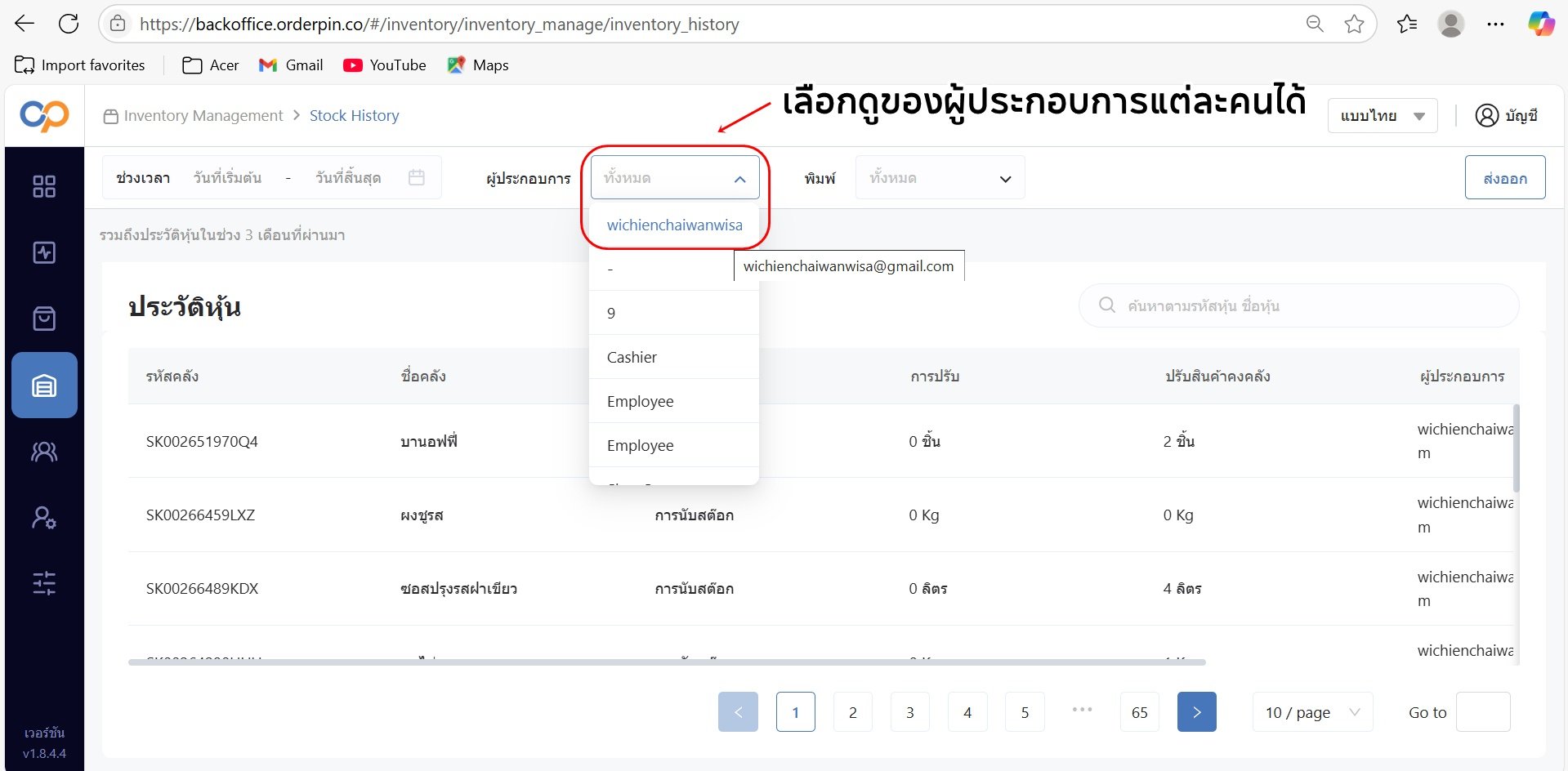Click the รหัสคลัง column header

coord(172,377)
